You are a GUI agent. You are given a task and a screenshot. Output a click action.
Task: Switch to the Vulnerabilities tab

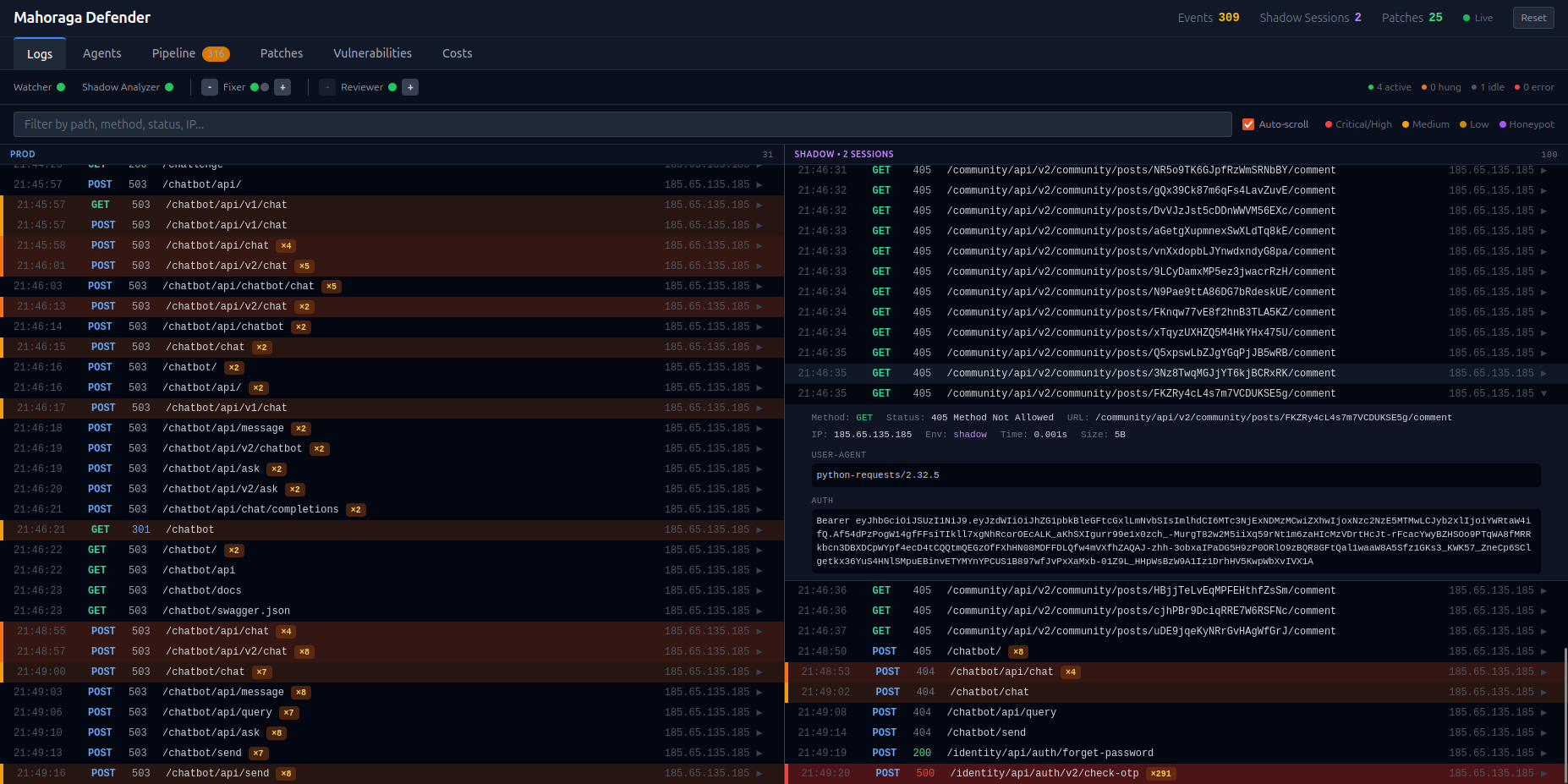point(372,53)
